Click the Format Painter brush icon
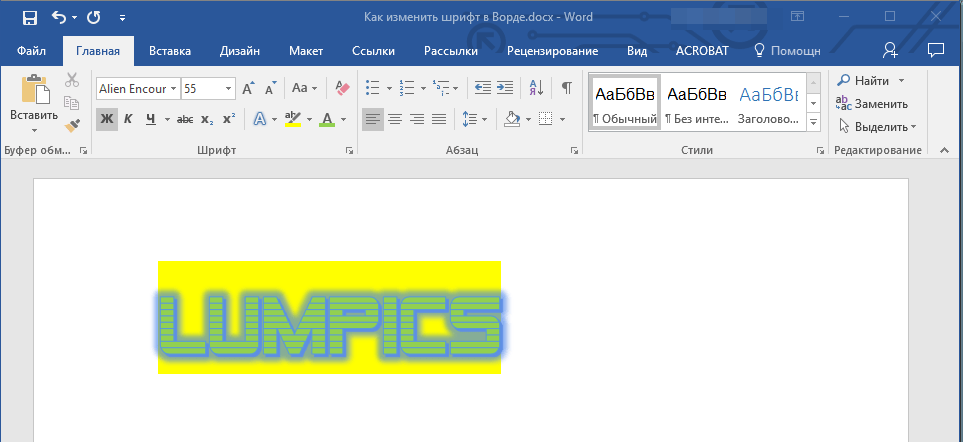The height and width of the screenshot is (442, 963). [72, 126]
